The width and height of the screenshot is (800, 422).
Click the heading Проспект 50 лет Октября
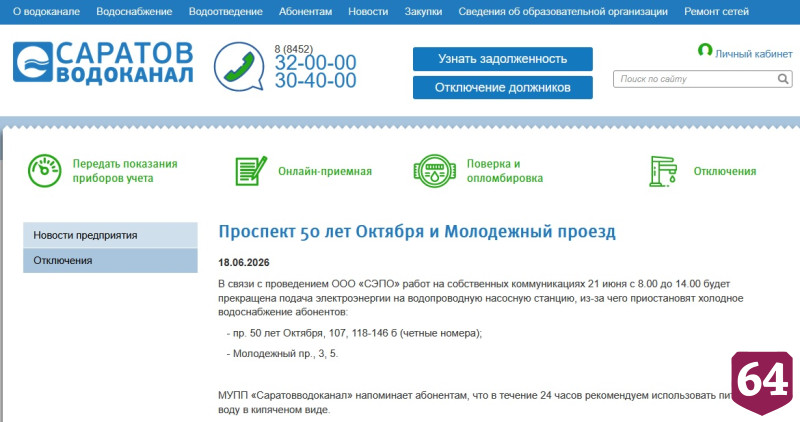point(417,232)
